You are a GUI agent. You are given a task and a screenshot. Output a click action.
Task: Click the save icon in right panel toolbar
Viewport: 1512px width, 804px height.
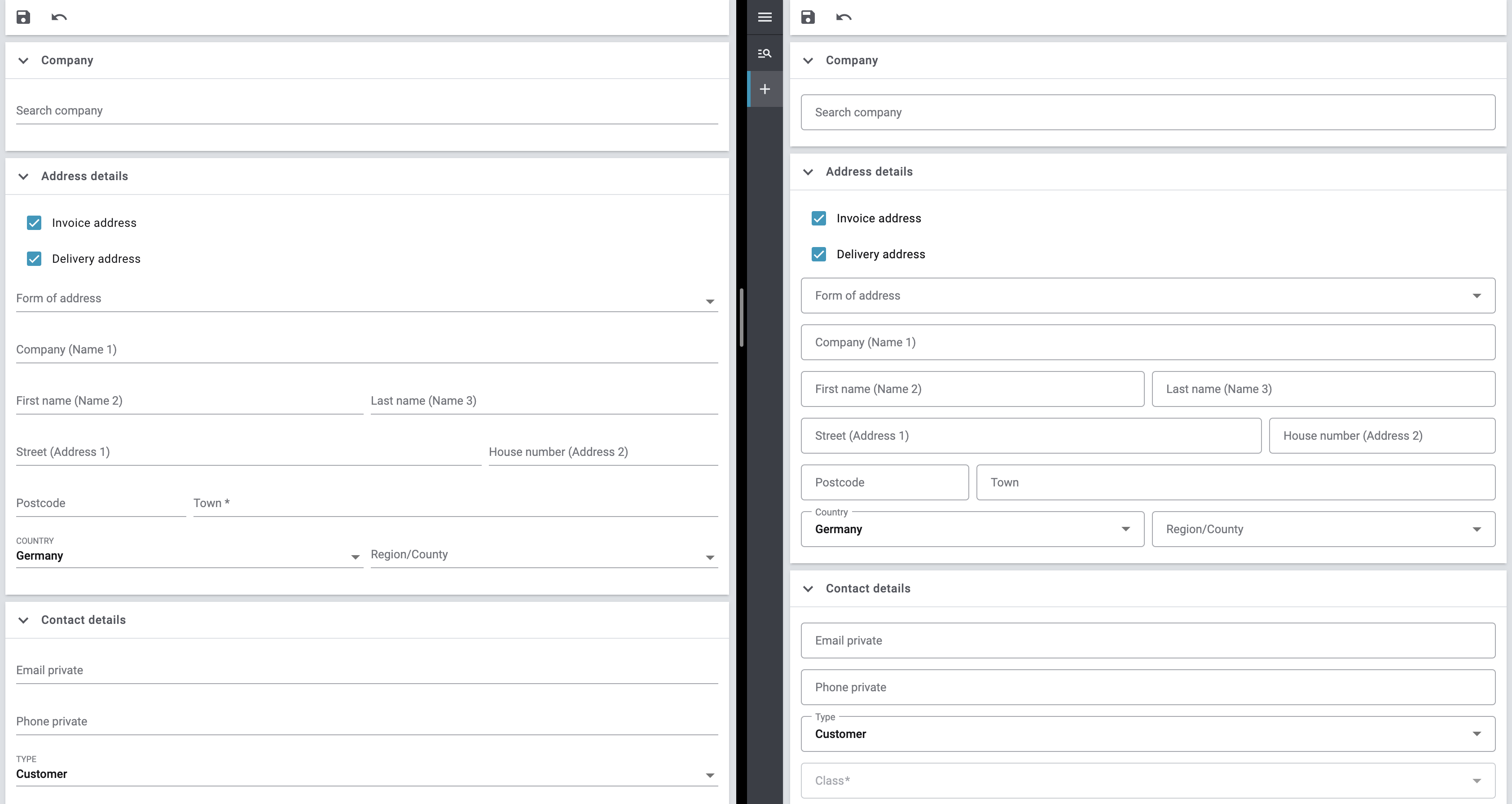808,17
